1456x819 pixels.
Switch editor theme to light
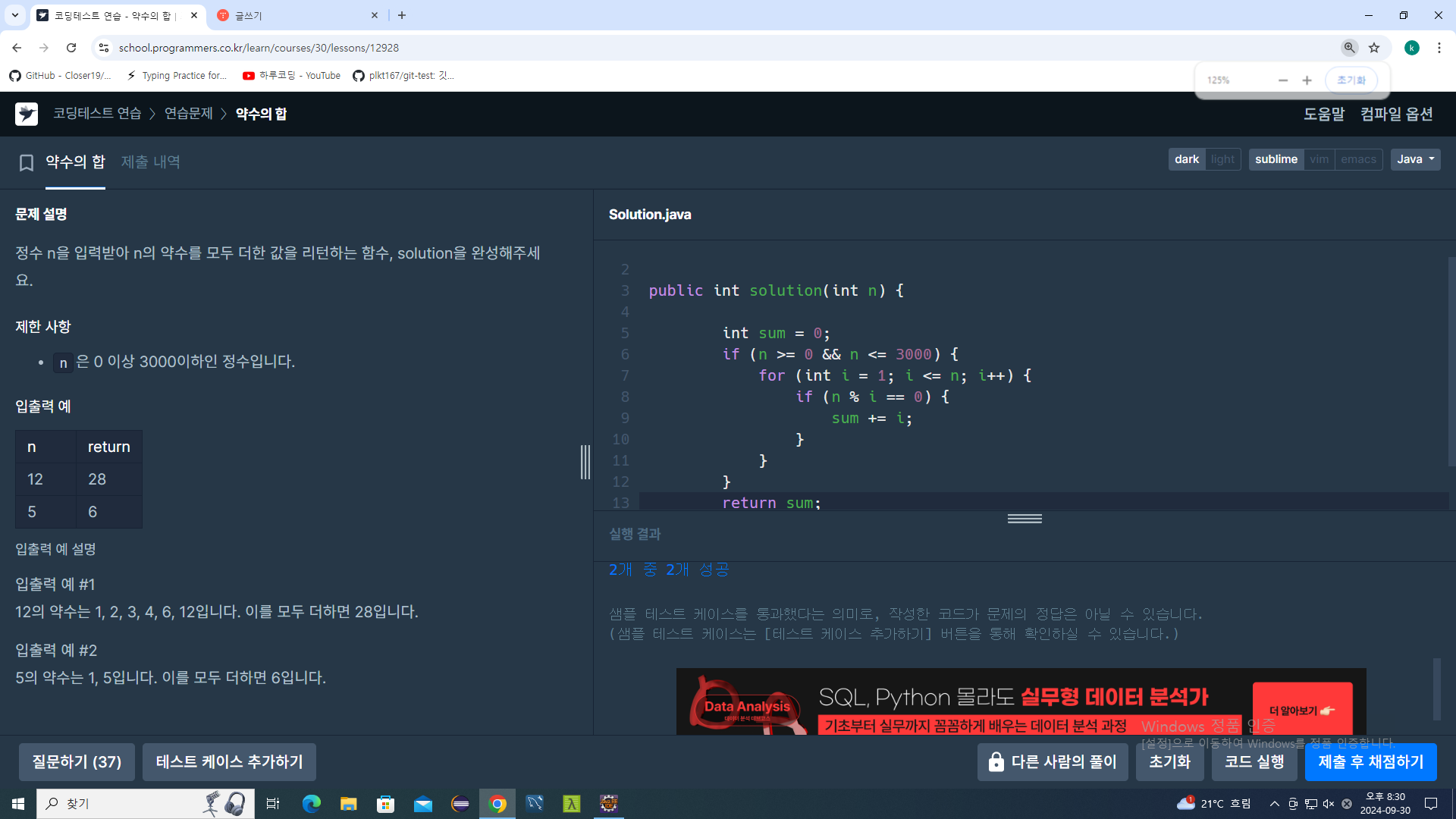1222,159
